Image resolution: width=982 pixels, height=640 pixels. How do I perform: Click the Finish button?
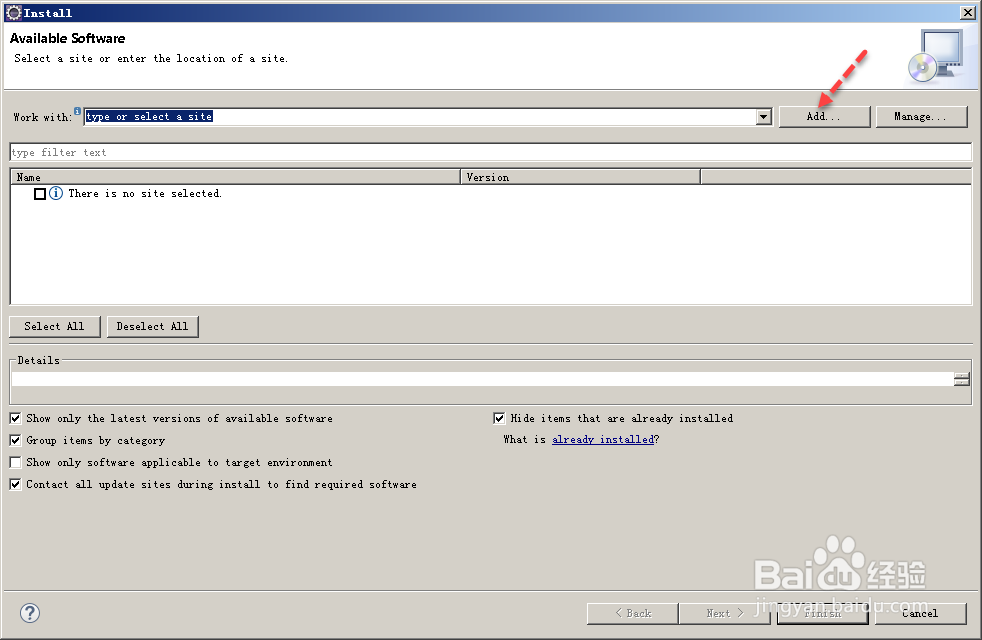tap(823, 614)
